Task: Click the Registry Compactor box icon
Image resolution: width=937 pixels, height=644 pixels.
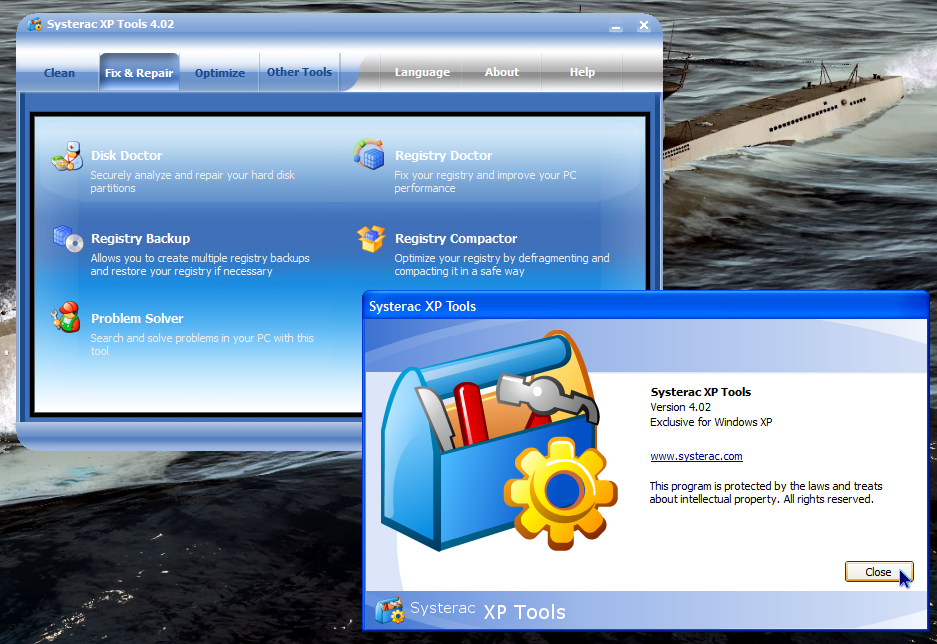Action: [371, 239]
